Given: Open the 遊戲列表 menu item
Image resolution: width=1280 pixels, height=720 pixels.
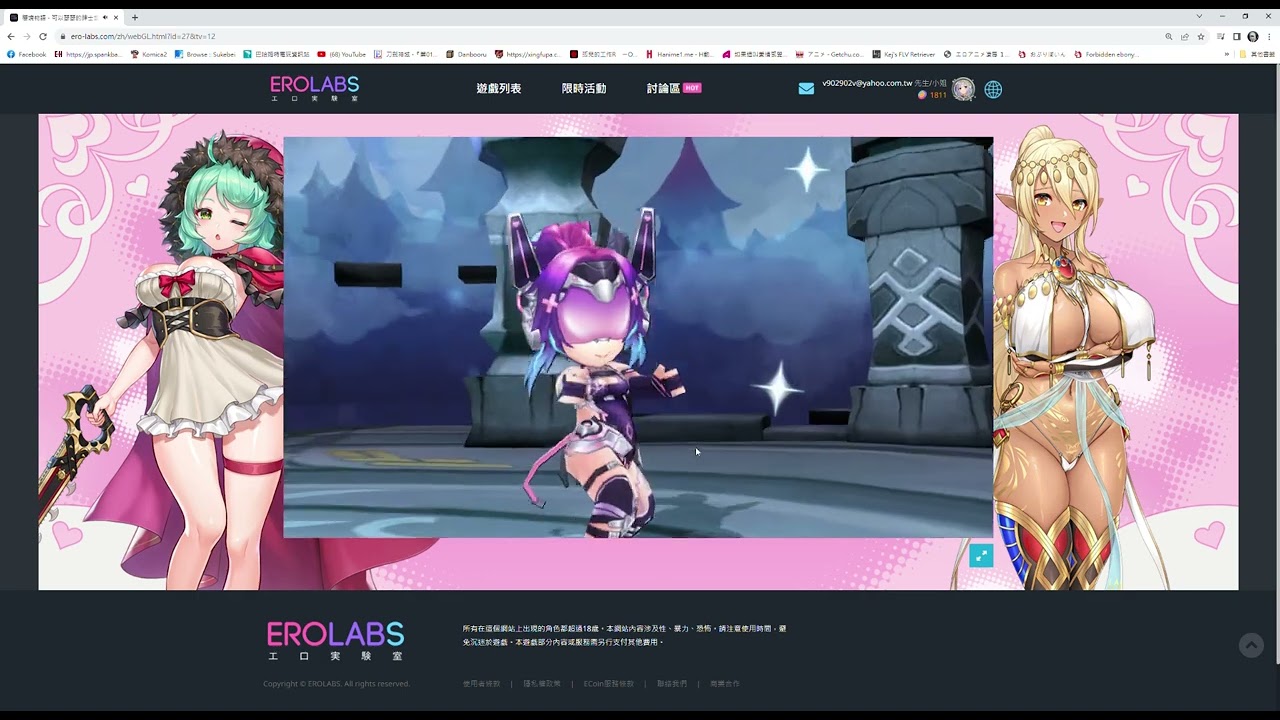Looking at the screenshot, I should (x=498, y=88).
